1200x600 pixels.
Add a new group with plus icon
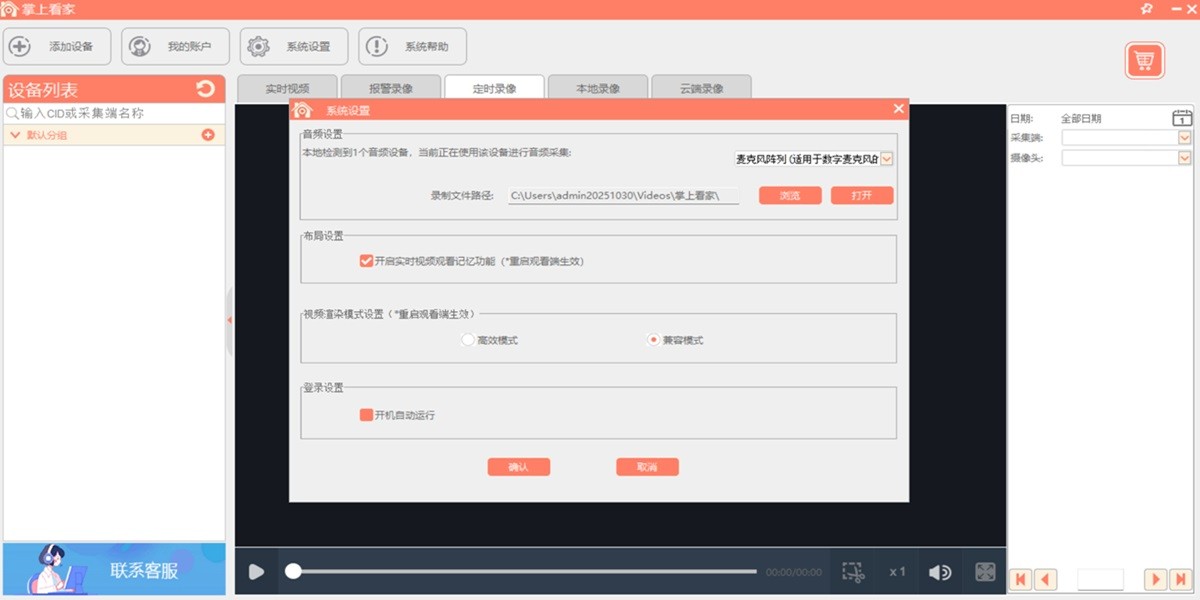click(x=208, y=135)
